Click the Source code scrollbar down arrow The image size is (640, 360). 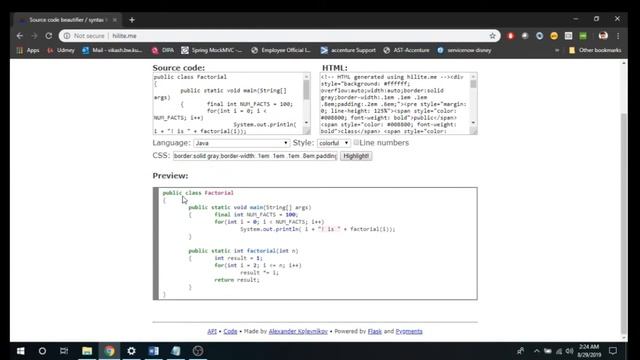307,123
